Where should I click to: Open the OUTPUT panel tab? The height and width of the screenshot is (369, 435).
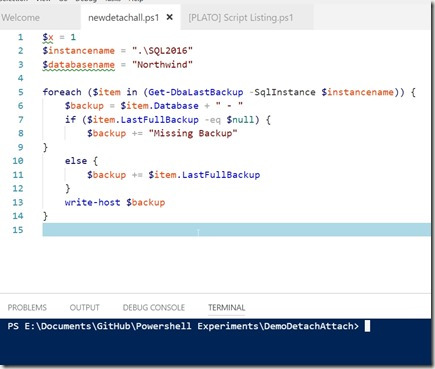click(x=84, y=307)
